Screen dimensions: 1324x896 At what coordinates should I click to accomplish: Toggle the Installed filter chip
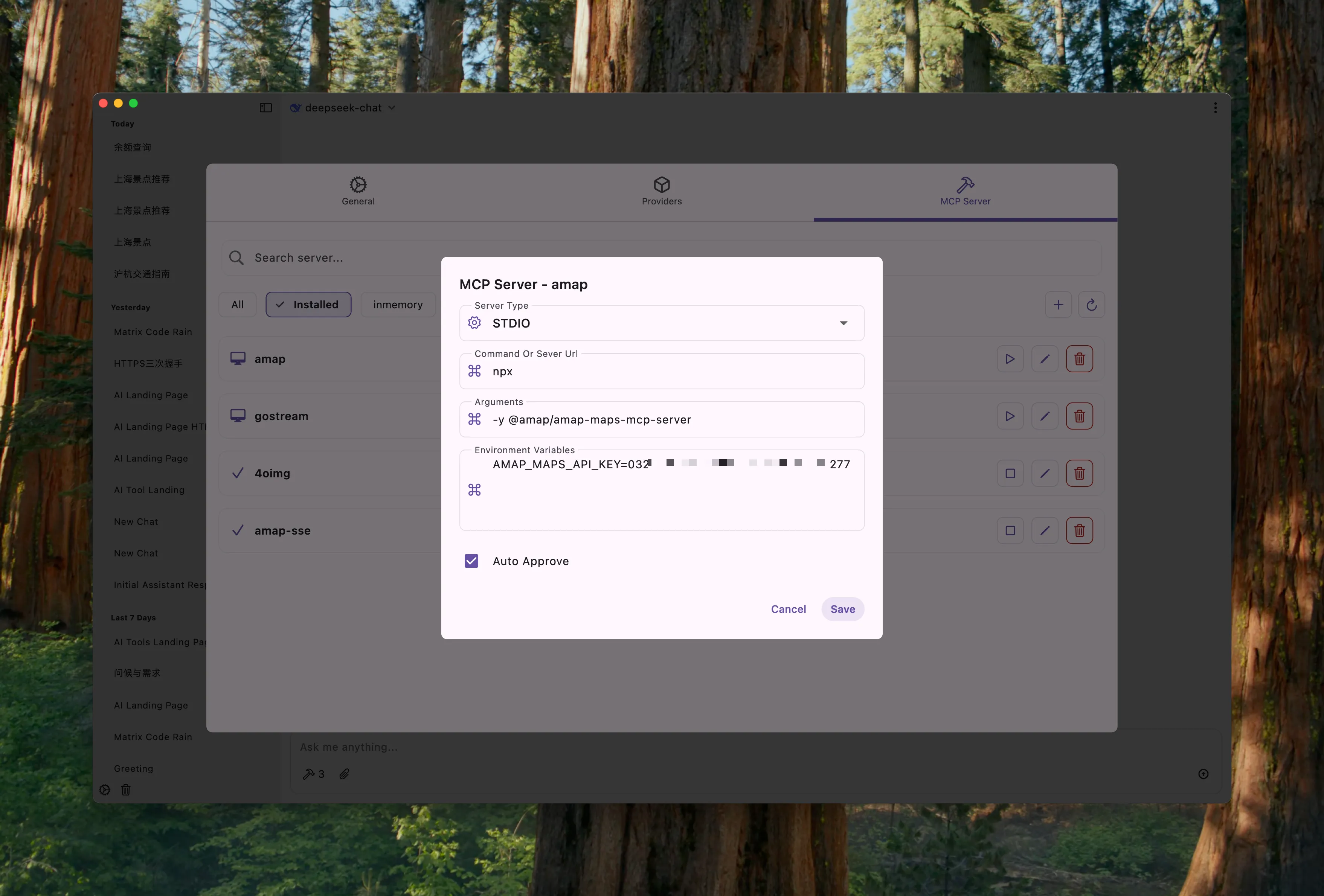point(308,305)
